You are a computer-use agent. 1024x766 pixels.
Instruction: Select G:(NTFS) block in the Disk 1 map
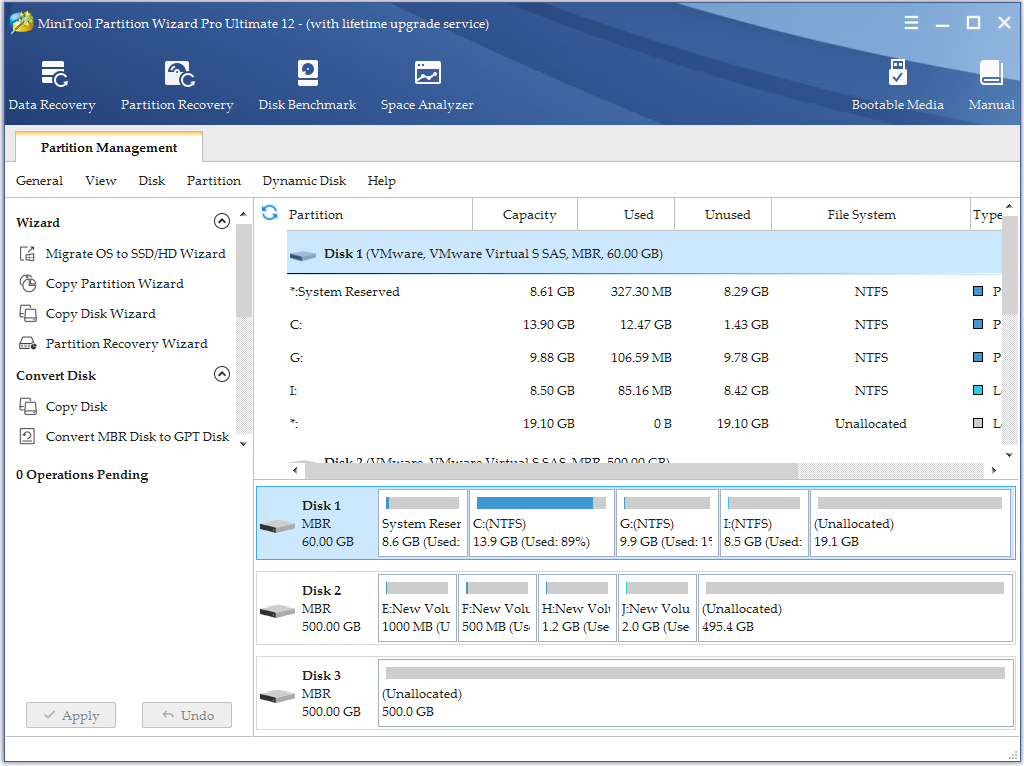tap(667, 523)
